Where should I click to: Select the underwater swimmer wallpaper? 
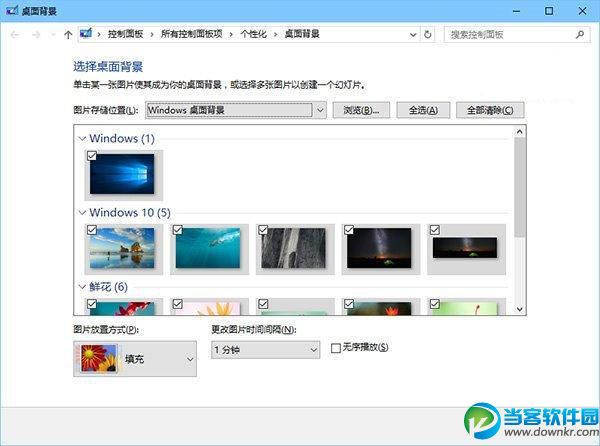click(208, 248)
